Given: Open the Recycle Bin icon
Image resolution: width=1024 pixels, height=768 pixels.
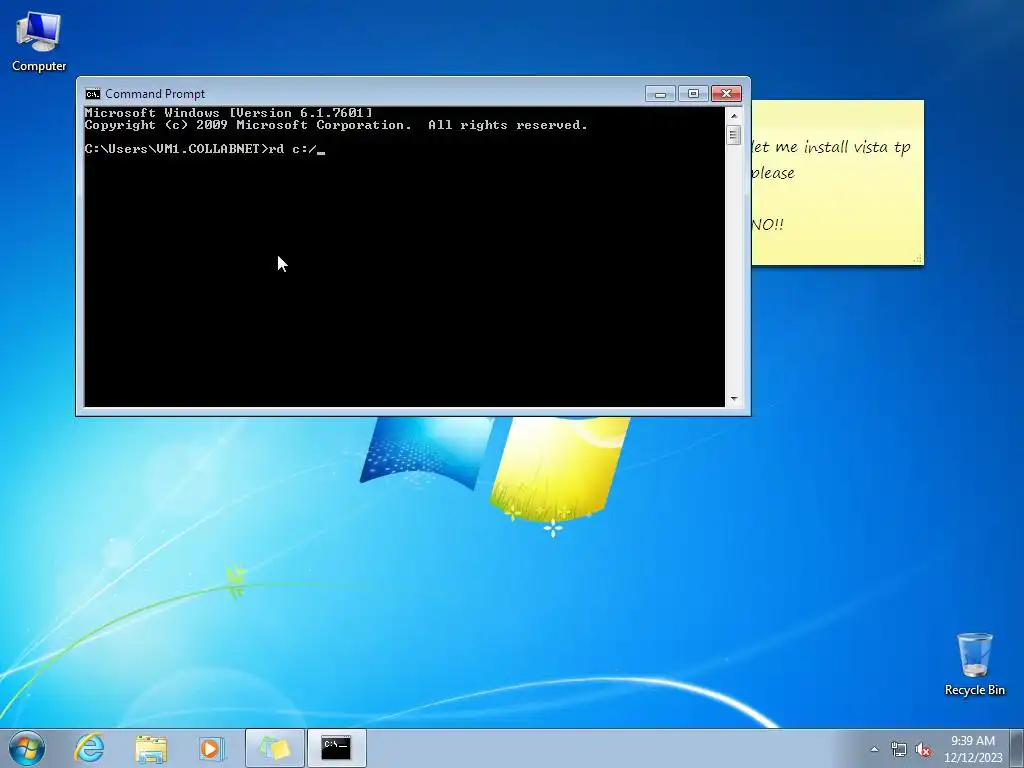Looking at the screenshot, I should (974, 664).
